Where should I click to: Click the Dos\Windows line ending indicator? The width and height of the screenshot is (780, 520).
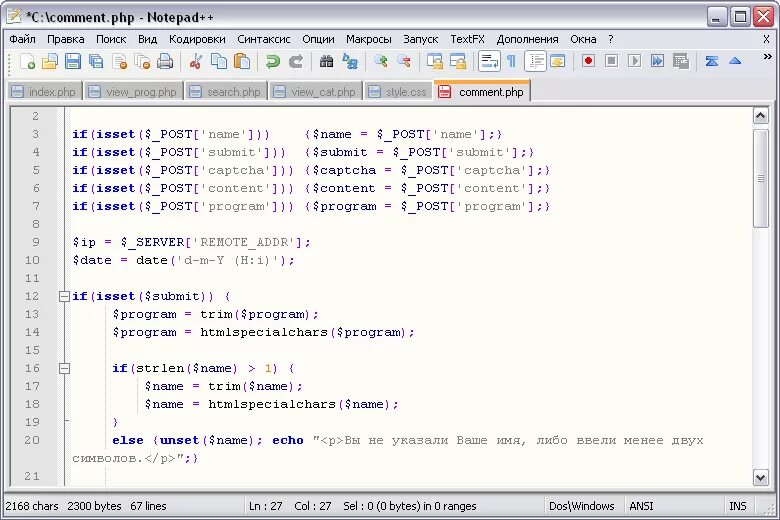tap(582, 506)
